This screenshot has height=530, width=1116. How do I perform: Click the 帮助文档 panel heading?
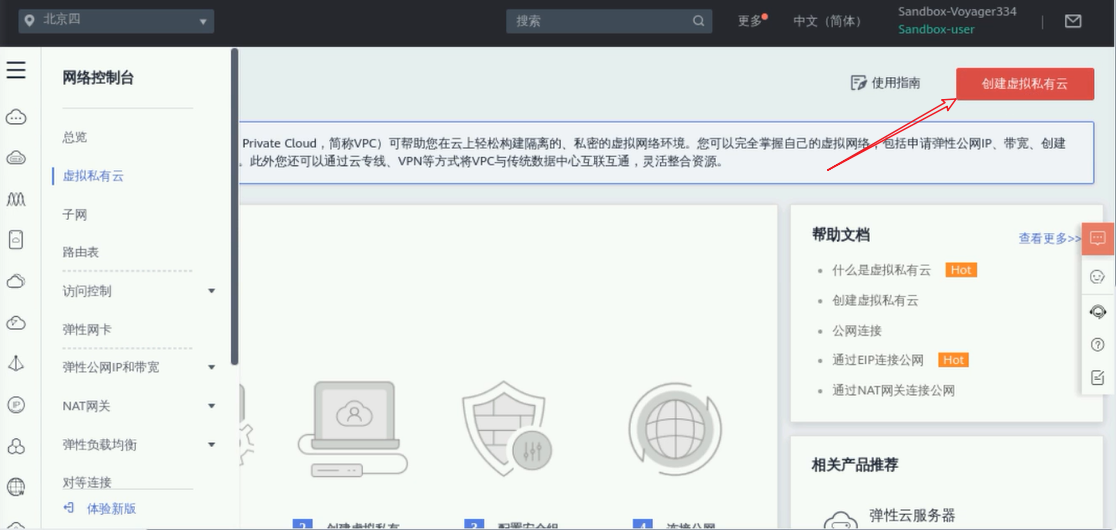click(x=841, y=235)
